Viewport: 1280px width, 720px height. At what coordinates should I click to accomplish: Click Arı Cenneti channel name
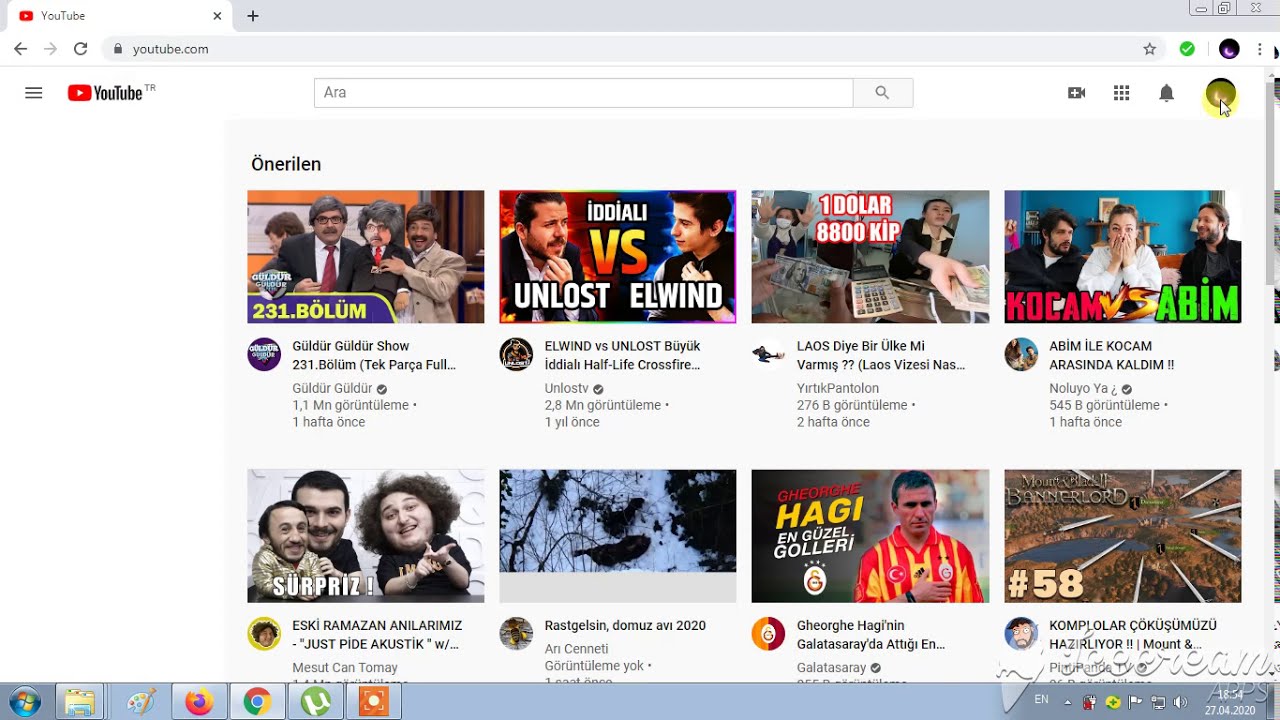[x=576, y=649]
